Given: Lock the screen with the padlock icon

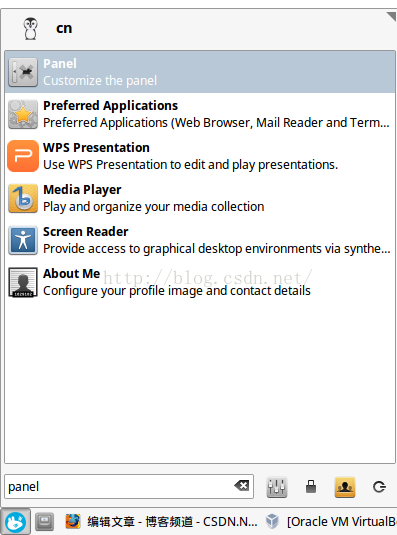Looking at the screenshot, I should (x=311, y=487).
